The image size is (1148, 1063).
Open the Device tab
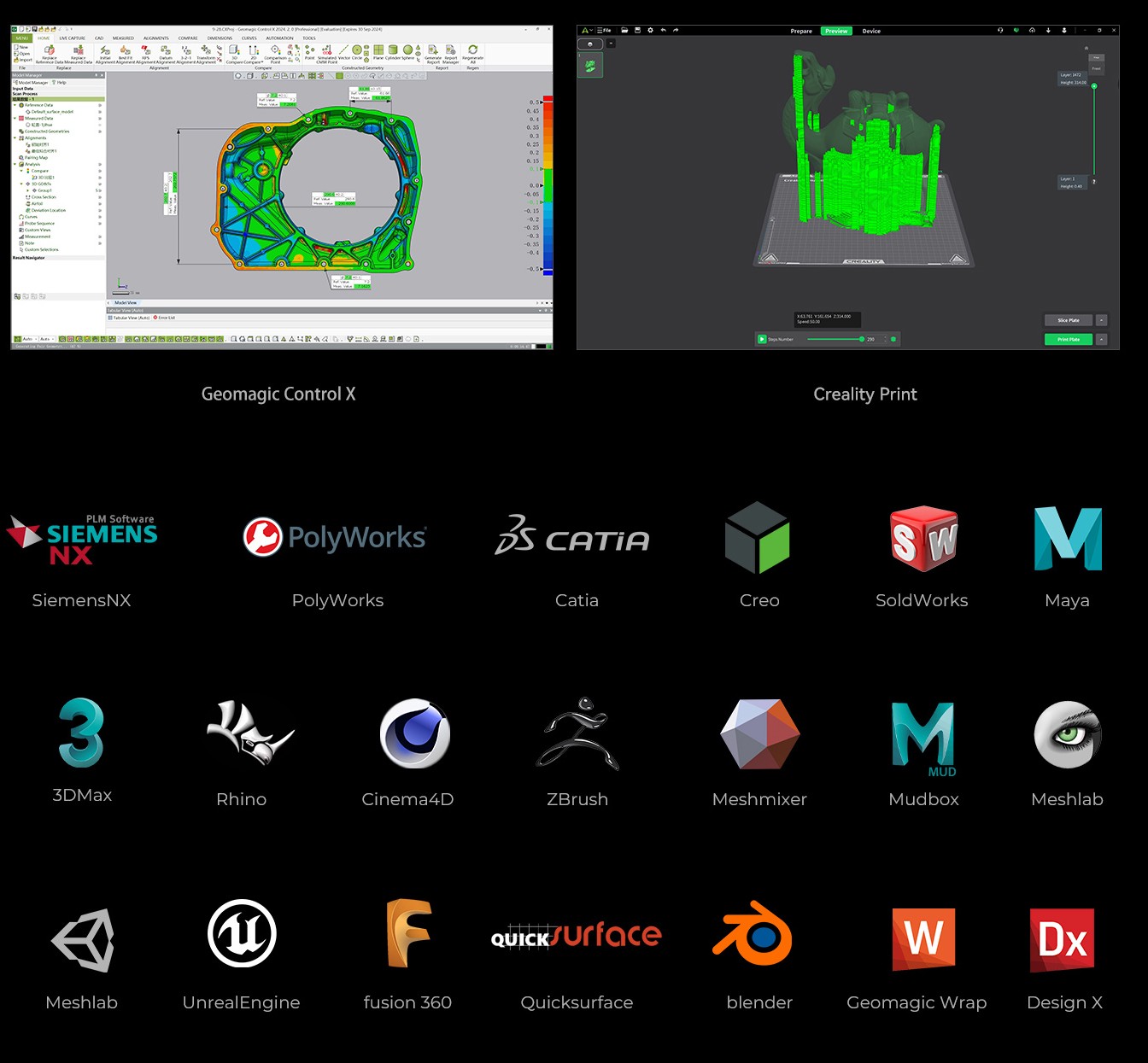[871, 31]
